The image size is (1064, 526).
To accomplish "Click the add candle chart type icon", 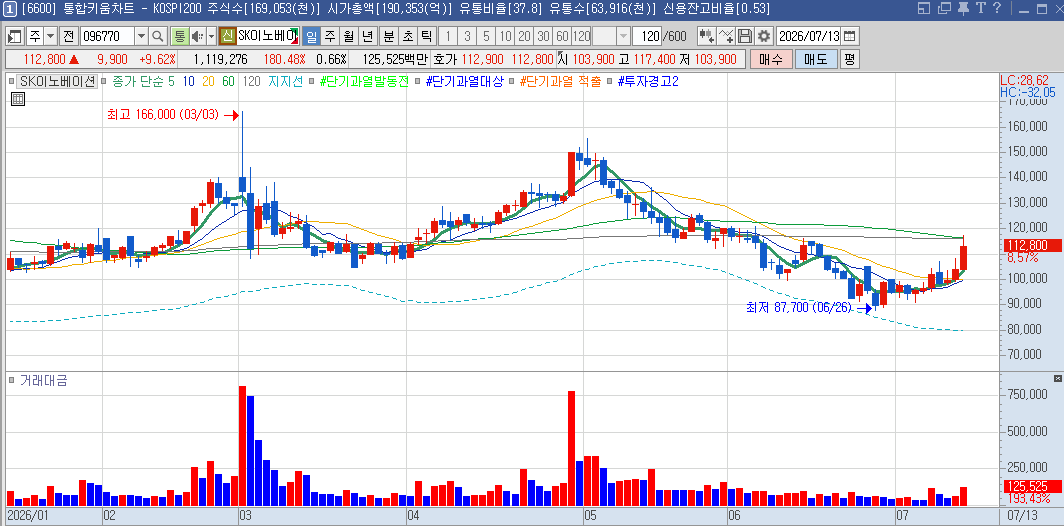I will click(707, 36).
